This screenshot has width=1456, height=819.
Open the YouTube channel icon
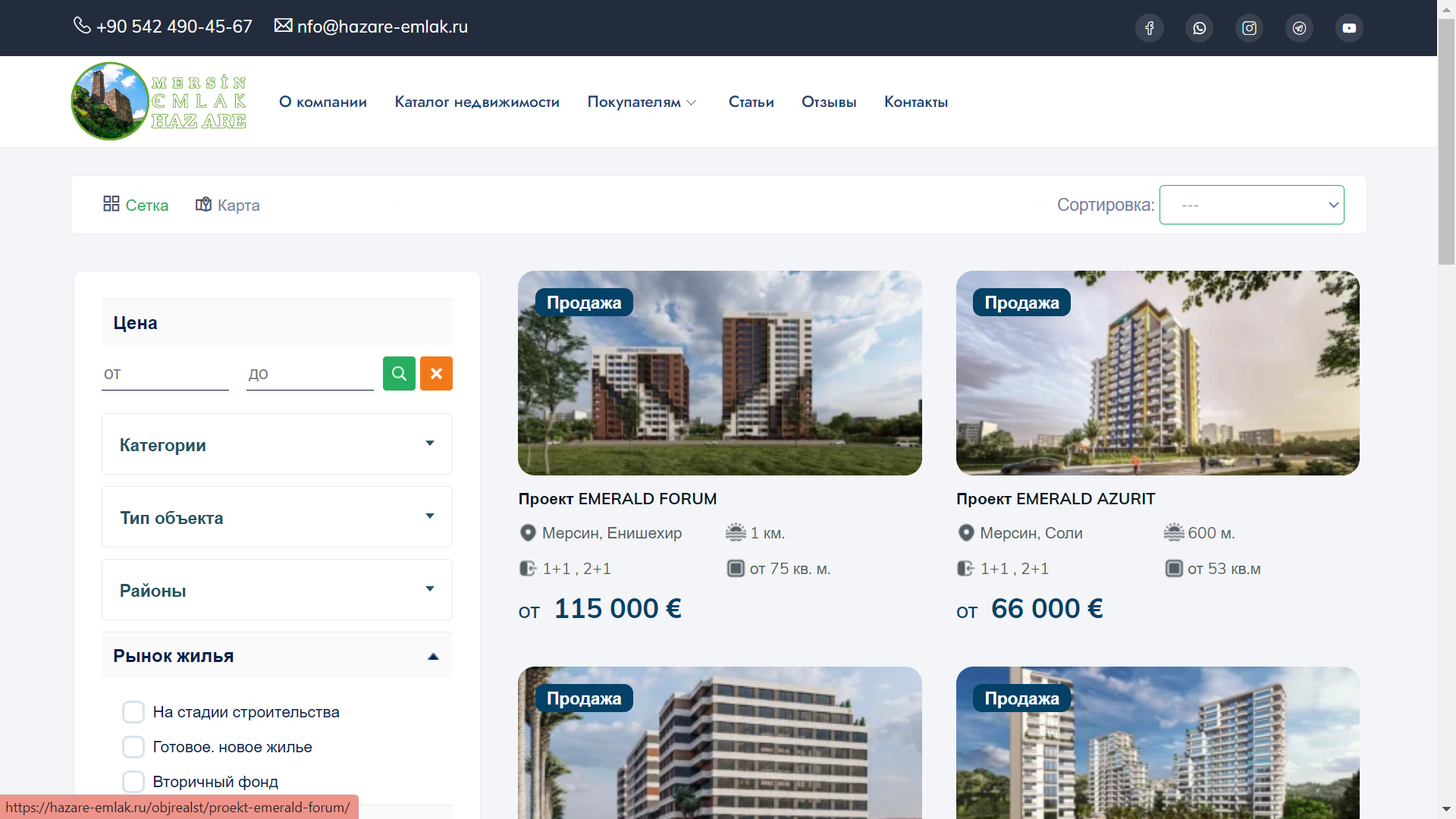[x=1349, y=28]
